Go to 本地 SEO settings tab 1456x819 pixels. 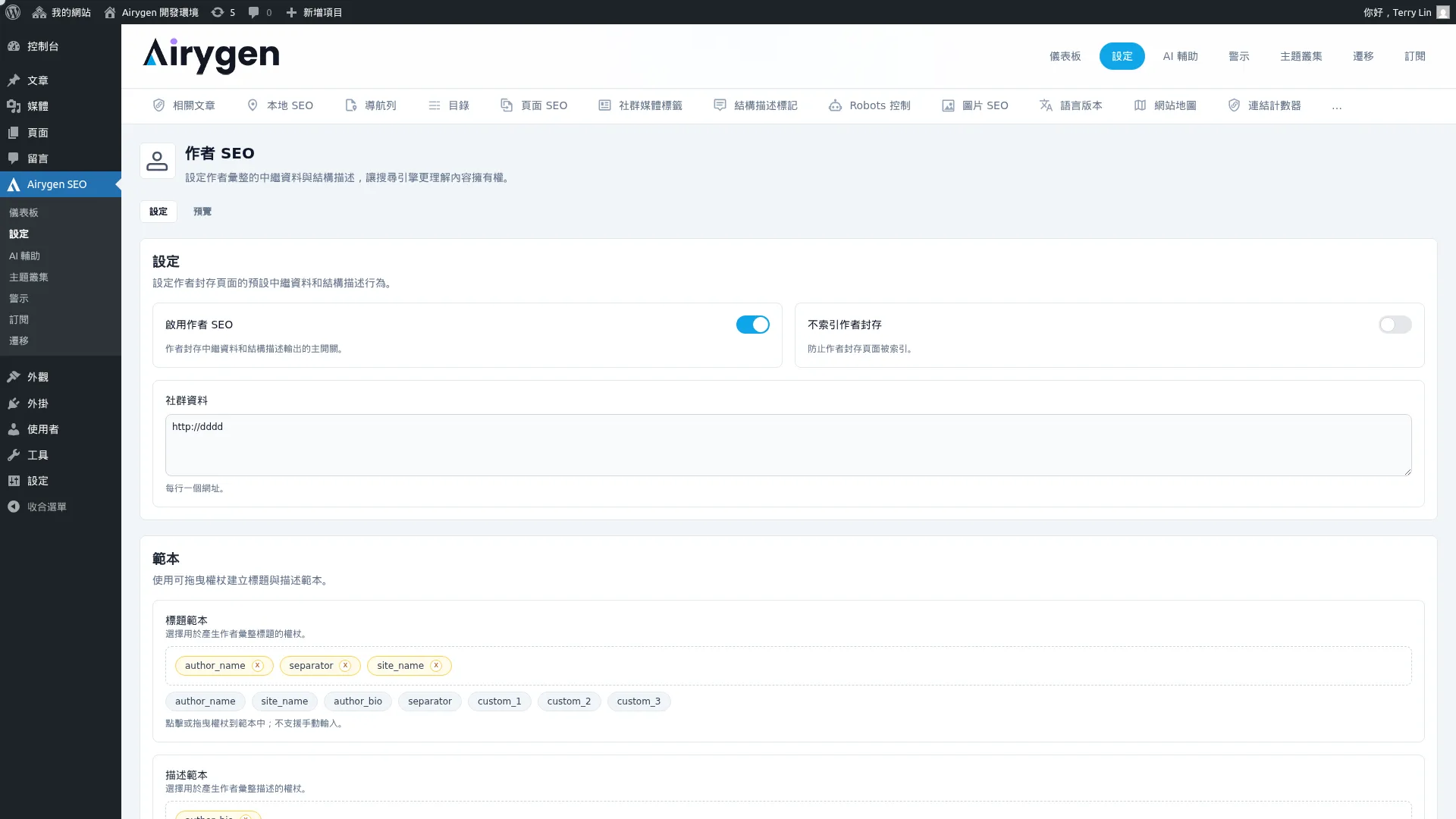(280, 105)
